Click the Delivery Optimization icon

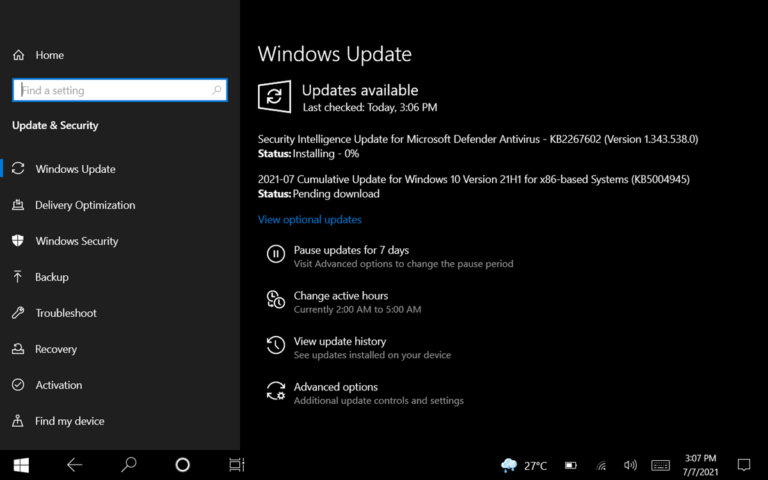point(18,205)
